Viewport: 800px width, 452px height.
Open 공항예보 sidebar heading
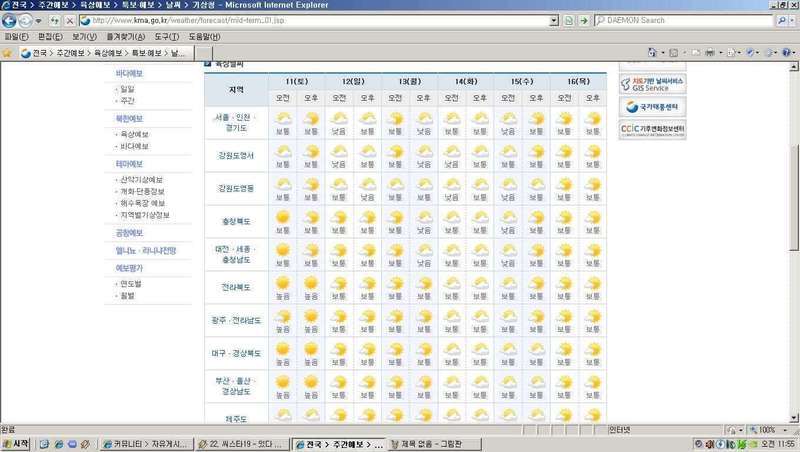click(x=129, y=233)
